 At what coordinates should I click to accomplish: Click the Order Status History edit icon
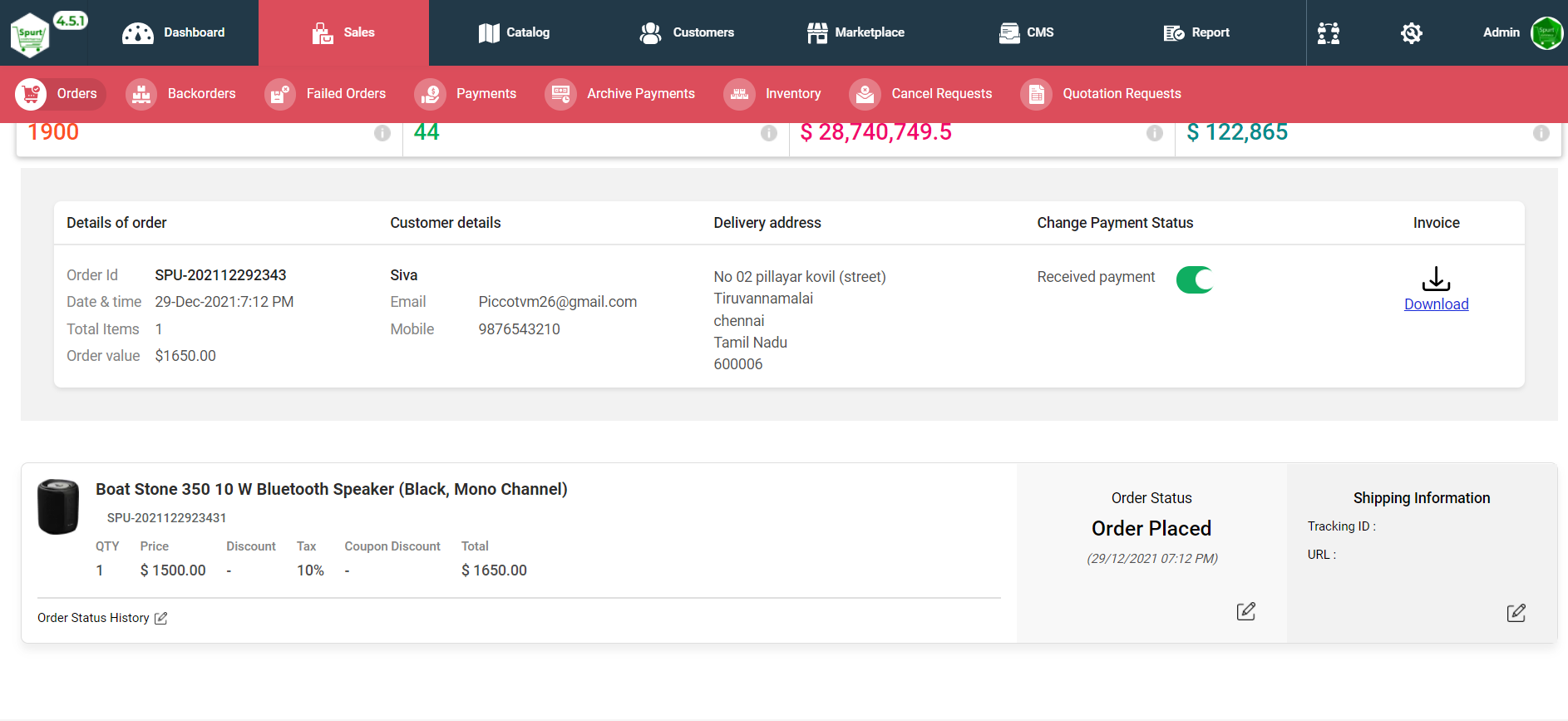161,618
